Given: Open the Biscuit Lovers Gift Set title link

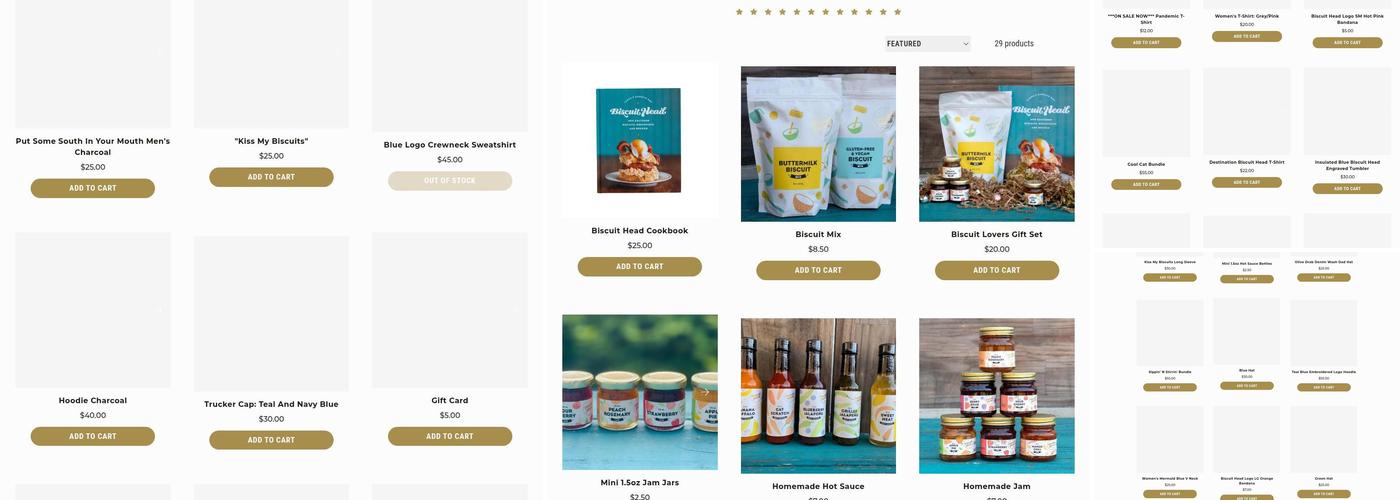Looking at the screenshot, I should (997, 235).
